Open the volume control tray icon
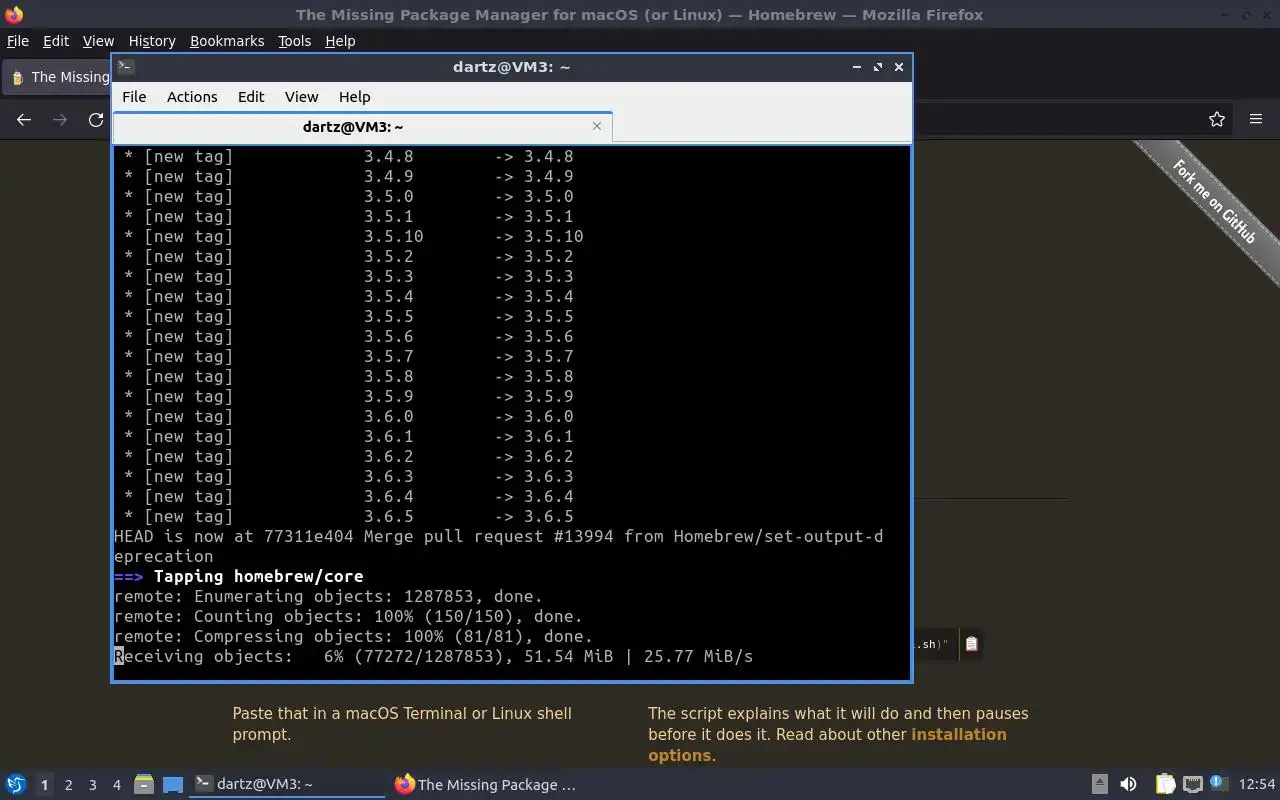 [1128, 784]
